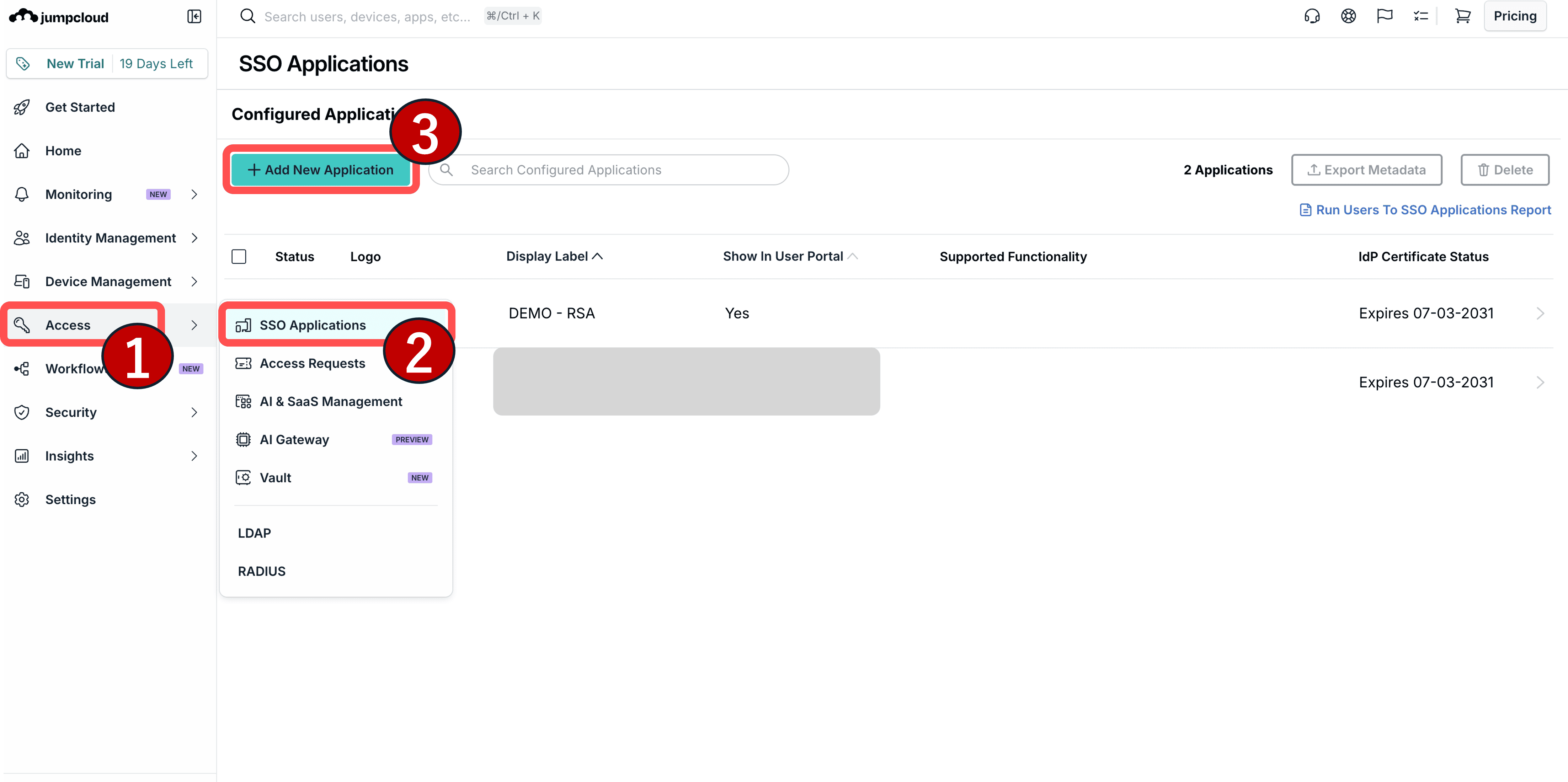Screen dimensions: 1568x782
Task: Focus the Search Configured Applications field
Action: point(609,170)
